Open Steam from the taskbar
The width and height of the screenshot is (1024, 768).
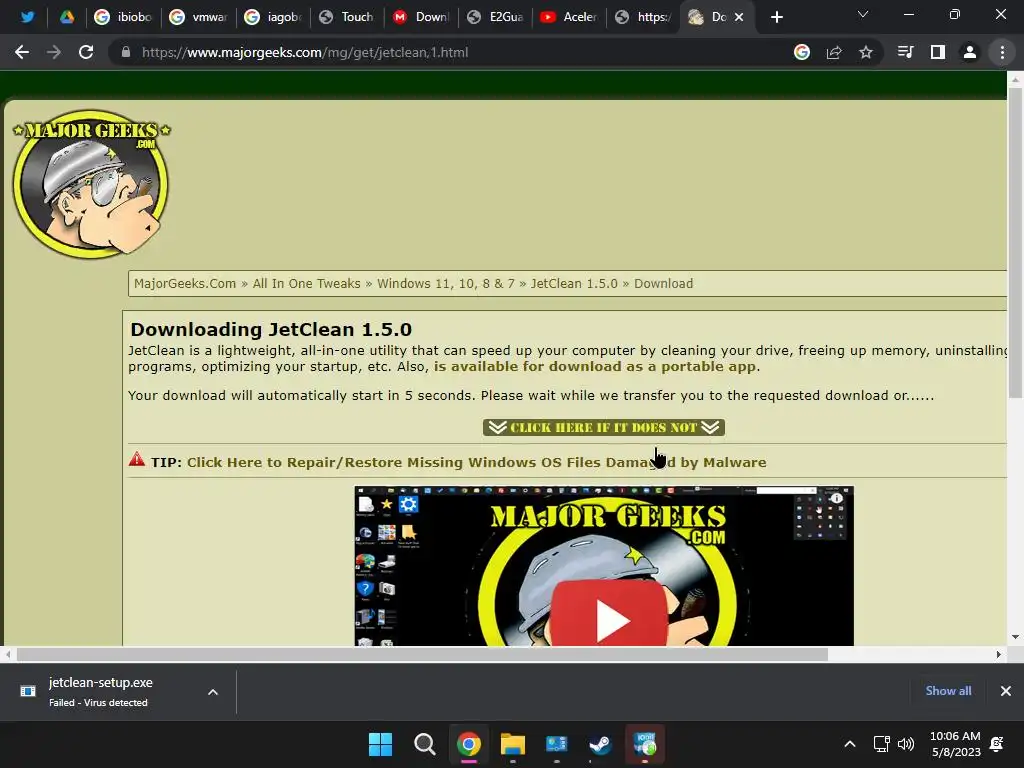pyautogui.click(x=600, y=744)
